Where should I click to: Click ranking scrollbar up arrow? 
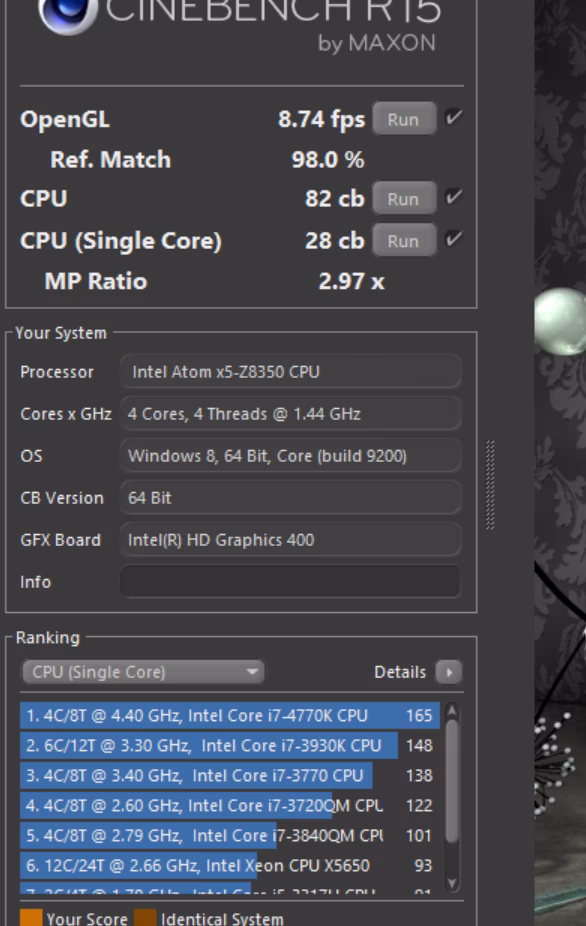click(452, 710)
